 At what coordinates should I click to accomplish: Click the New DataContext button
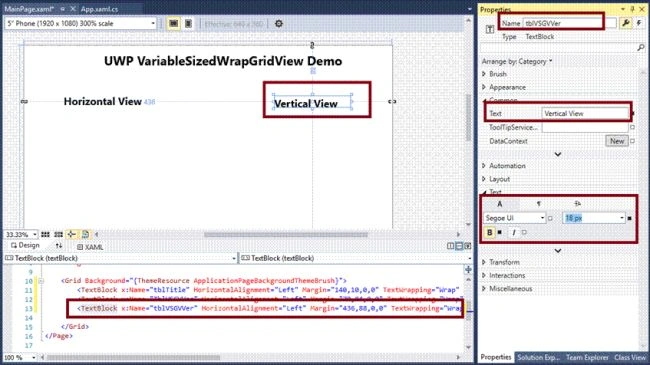point(617,141)
